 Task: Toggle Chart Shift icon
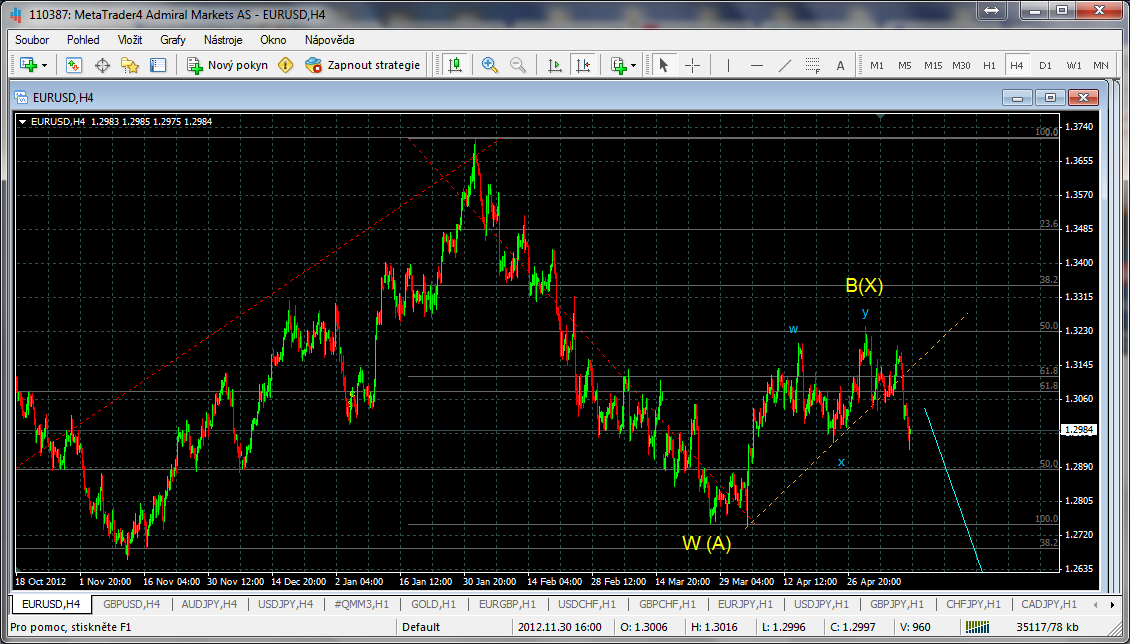tap(583, 65)
